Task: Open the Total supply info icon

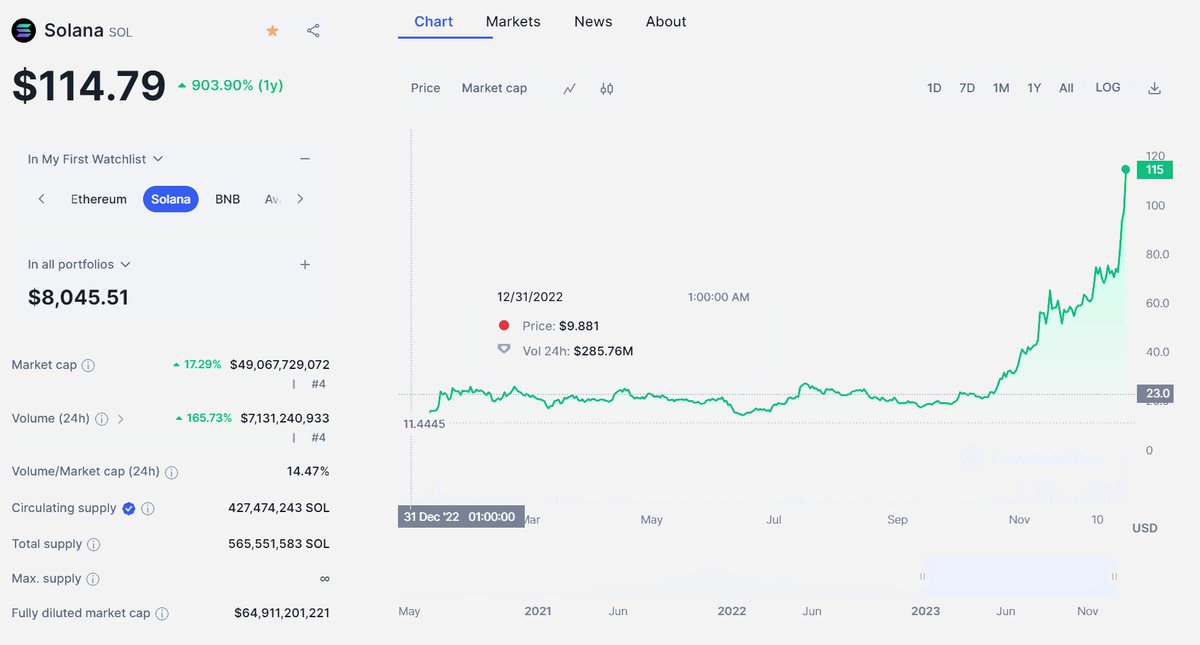Action: [x=94, y=545]
